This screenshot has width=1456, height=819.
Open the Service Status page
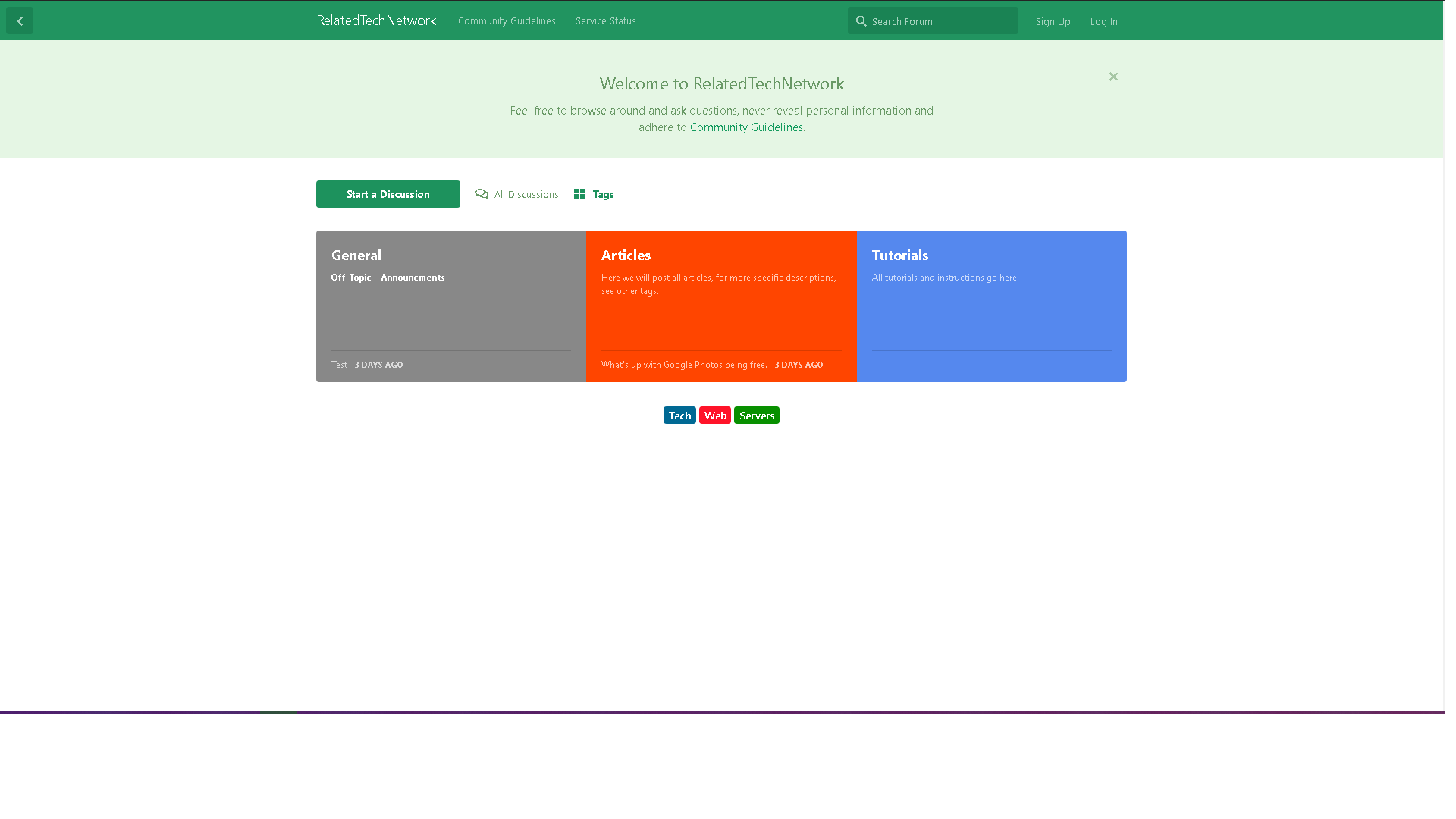point(605,21)
